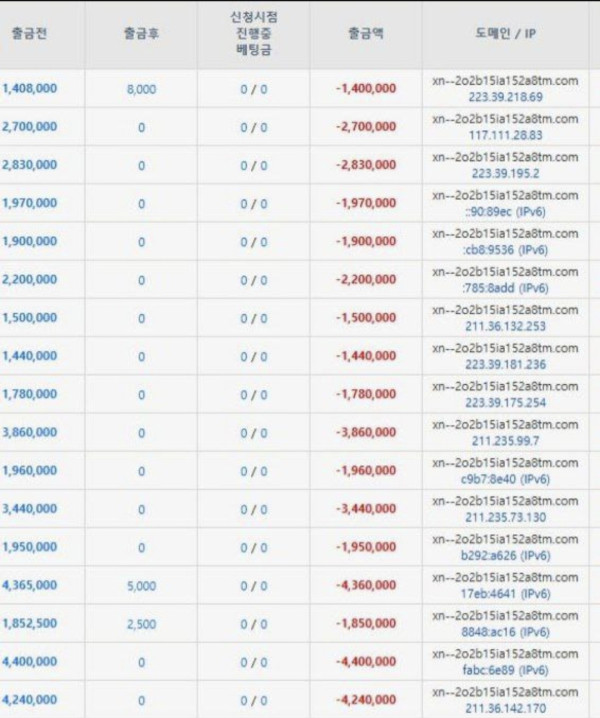Select the IP address 223.39.218.69
This screenshot has height=718, width=600.
pos(505,97)
